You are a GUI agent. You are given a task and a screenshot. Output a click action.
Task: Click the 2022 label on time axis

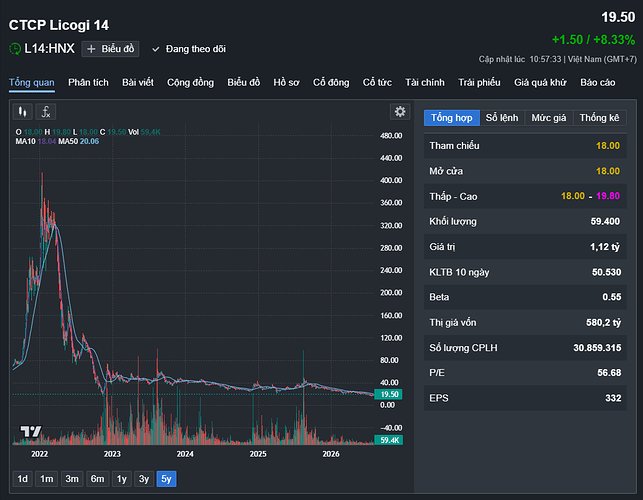39,454
